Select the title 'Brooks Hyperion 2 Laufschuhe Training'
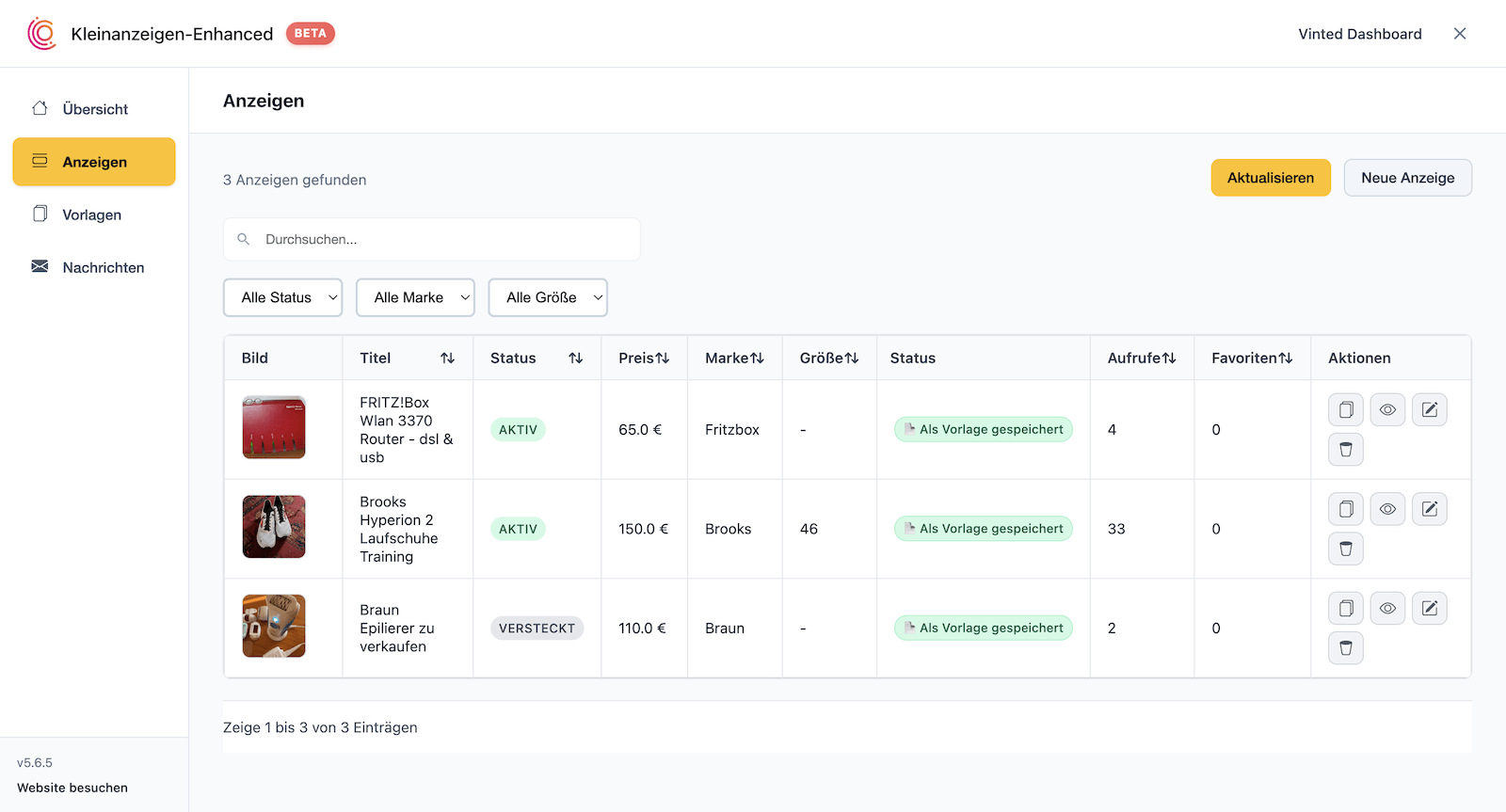The image size is (1506, 812). [399, 529]
